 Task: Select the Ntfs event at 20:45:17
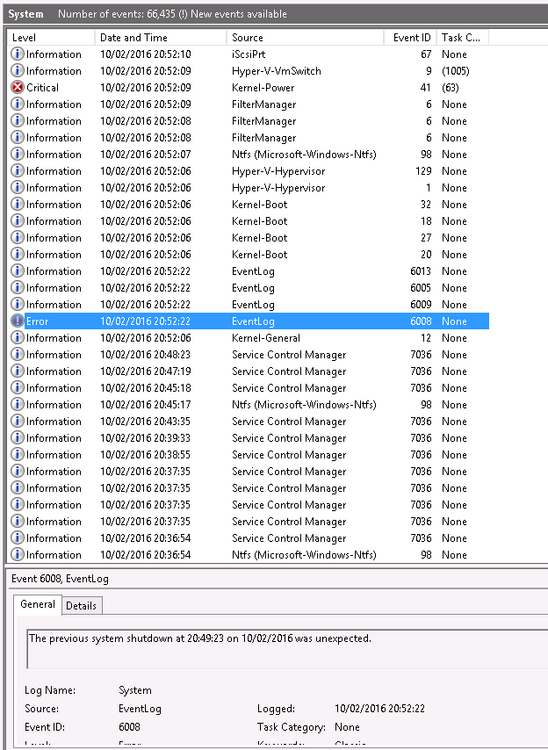(249, 405)
